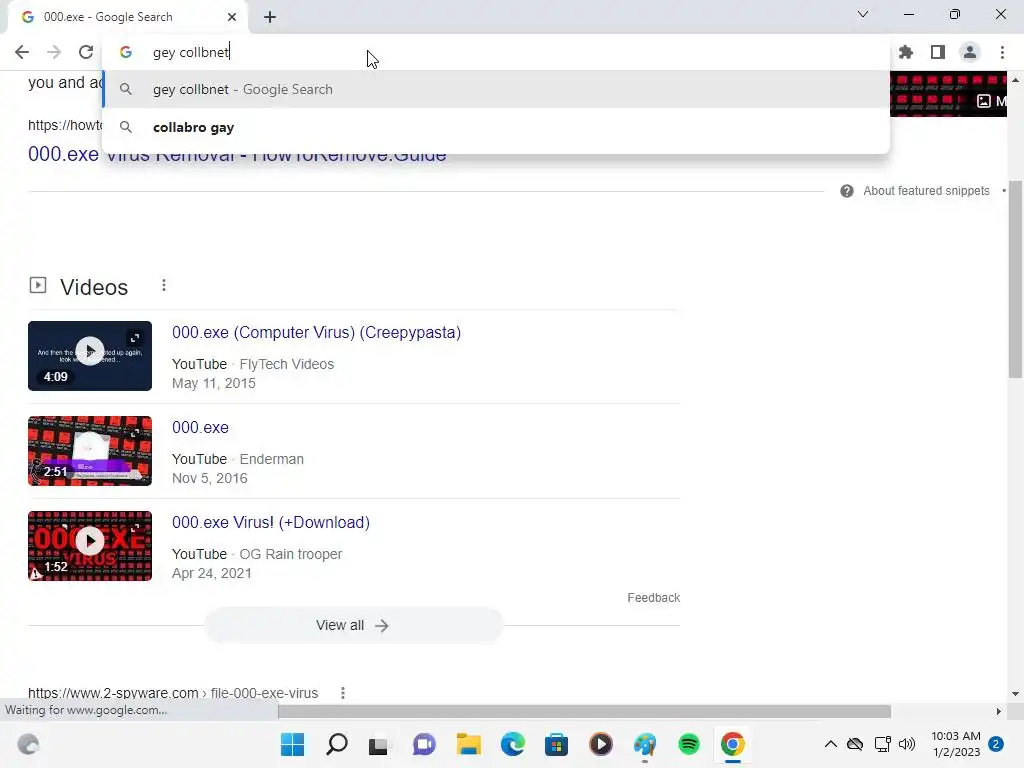Play the 1:52 OG Rain trooper thumbnail
The height and width of the screenshot is (768, 1024).
pos(90,546)
